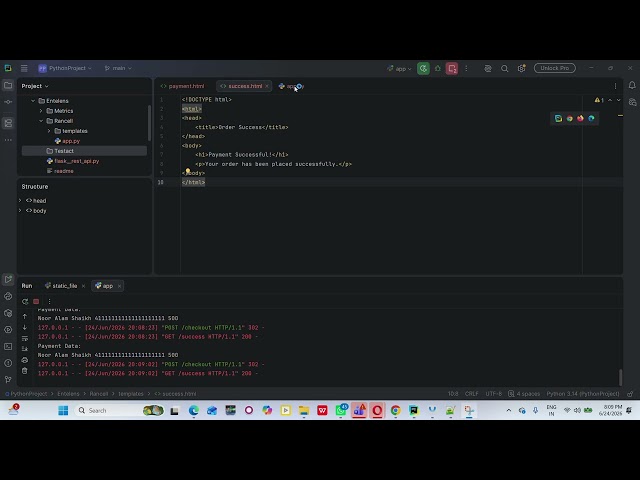Click UTF-8 encoding in status bar
The height and width of the screenshot is (480, 640).
click(x=493, y=394)
